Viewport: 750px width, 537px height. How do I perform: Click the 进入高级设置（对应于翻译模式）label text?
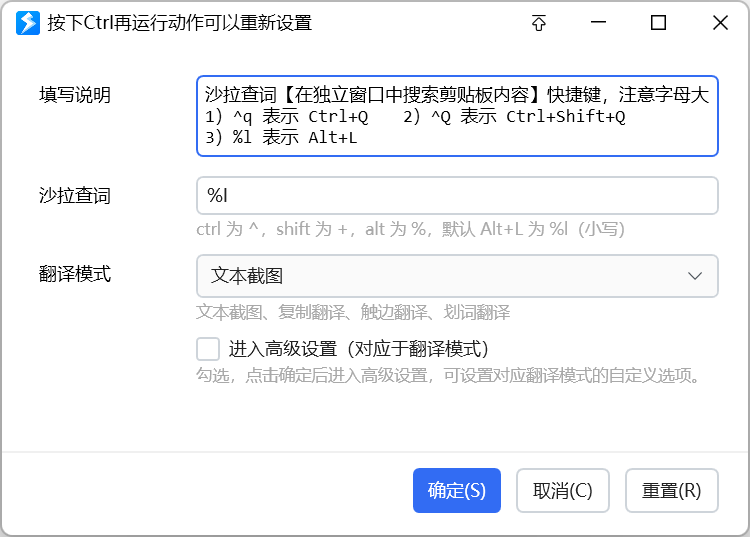pos(358,349)
